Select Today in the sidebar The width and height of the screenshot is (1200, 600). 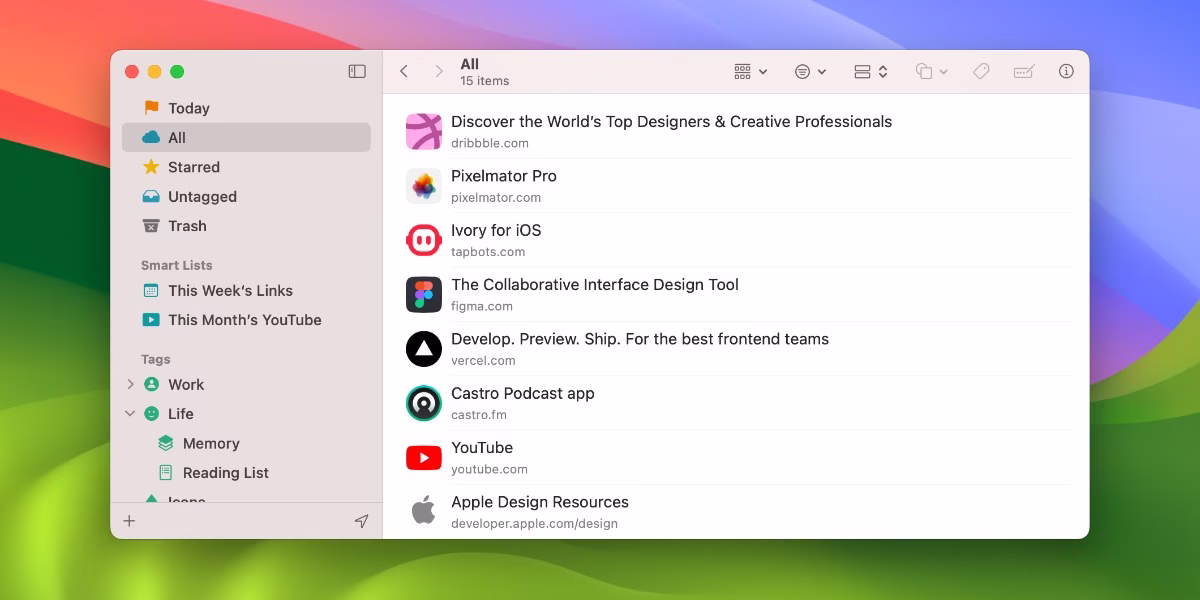point(246,108)
